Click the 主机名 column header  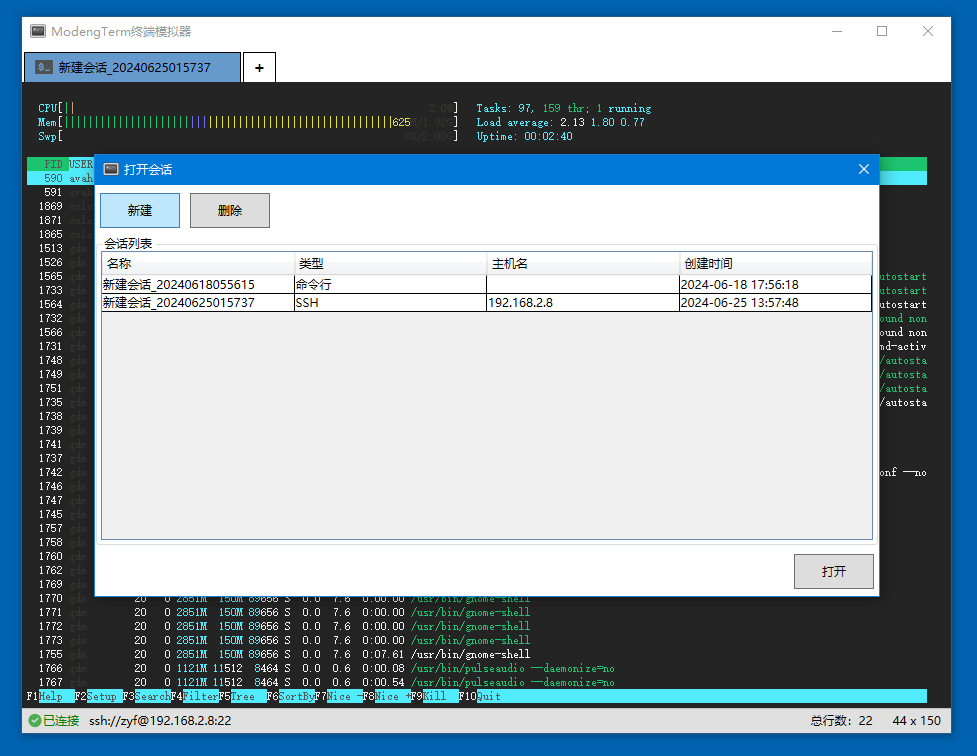[x=583, y=264]
